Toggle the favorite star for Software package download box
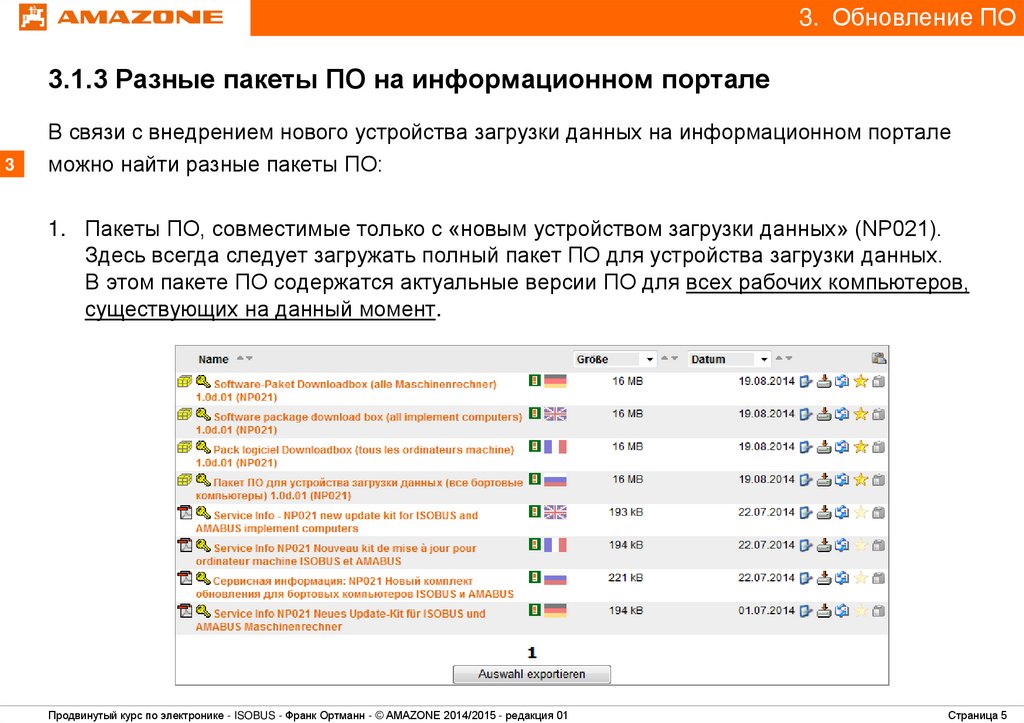This screenshot has width=1024, height=723. pos(861,414)
